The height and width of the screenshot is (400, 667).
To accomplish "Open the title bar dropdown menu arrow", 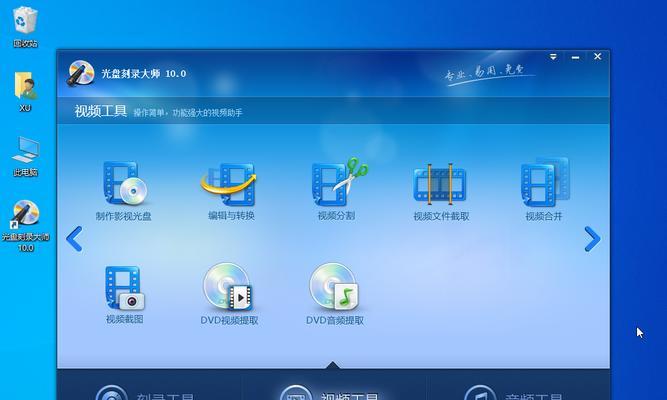I will [x=553, y=57].
